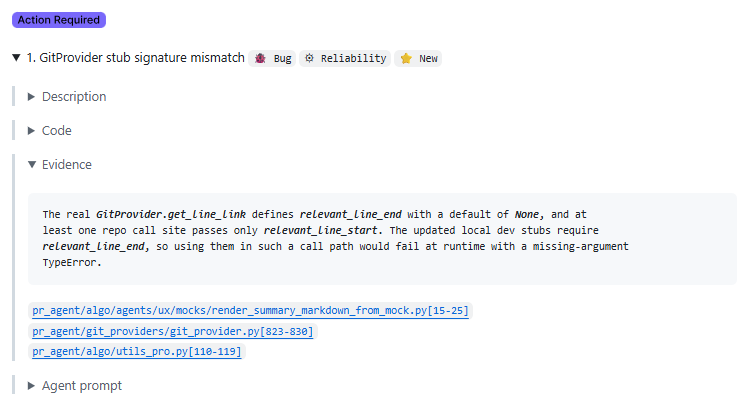
Task: Click the Action Required badge
Action: pos(59,20)
